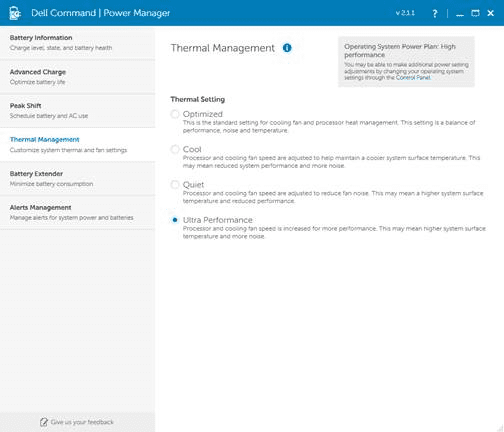Open help via the question mark icon

(435, 13)
